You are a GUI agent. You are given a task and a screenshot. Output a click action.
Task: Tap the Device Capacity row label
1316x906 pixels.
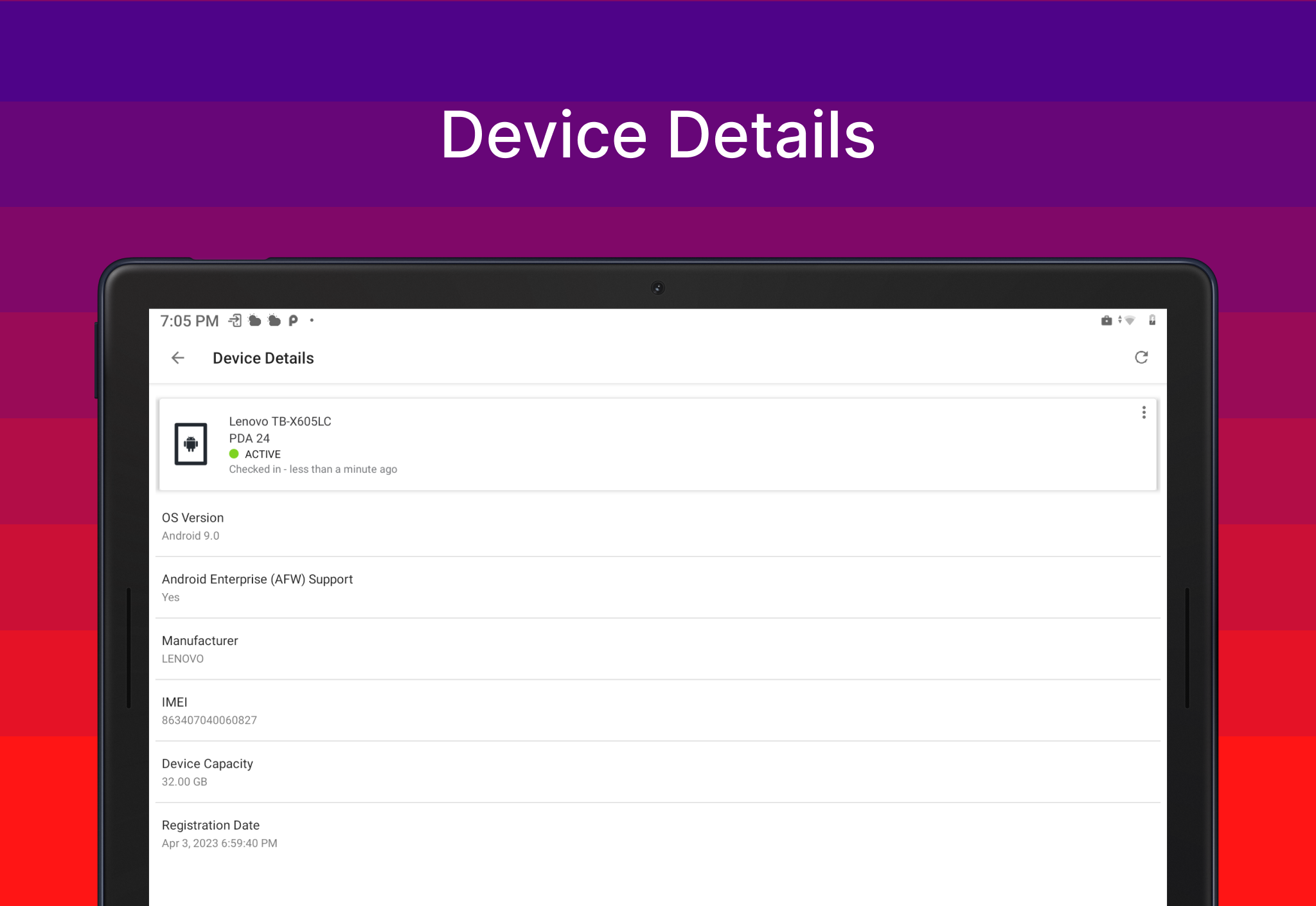tap(208, 764)
